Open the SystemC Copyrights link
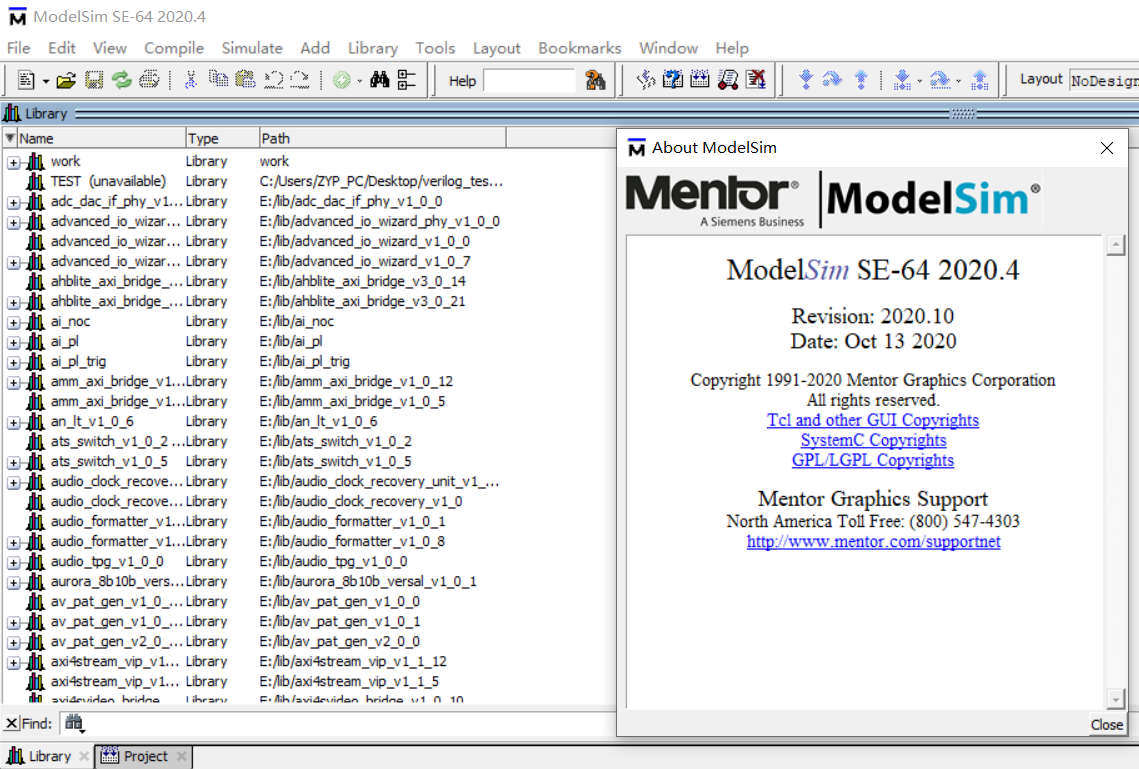The width and height of the screenshot is (1139, 769). pos(873,440)
